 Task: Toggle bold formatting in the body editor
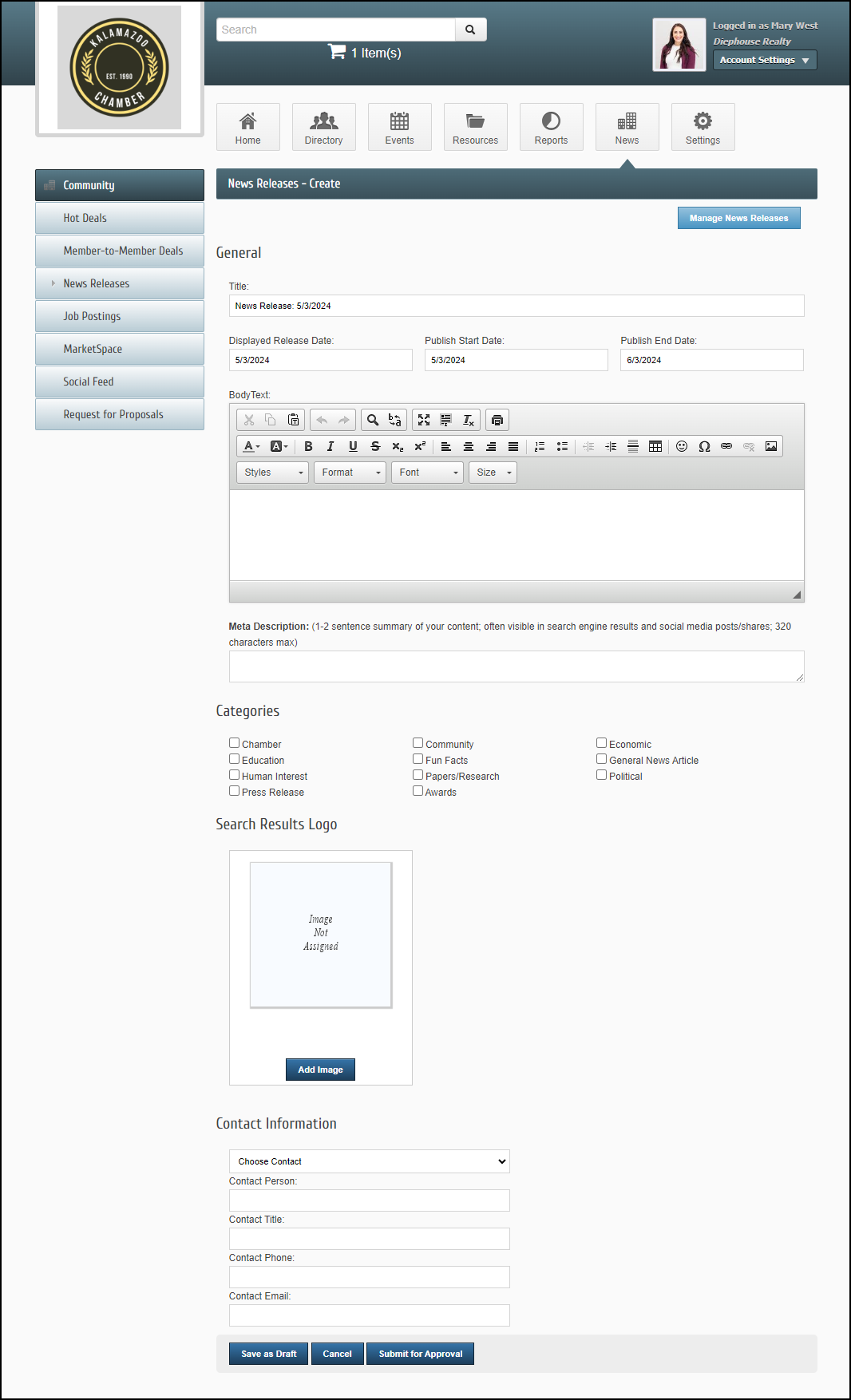(308, 446)
